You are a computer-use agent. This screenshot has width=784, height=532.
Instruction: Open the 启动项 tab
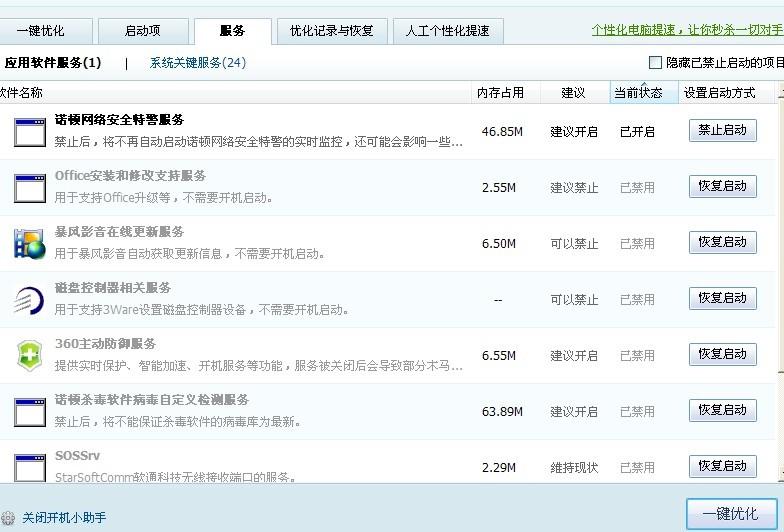point(143,31)
